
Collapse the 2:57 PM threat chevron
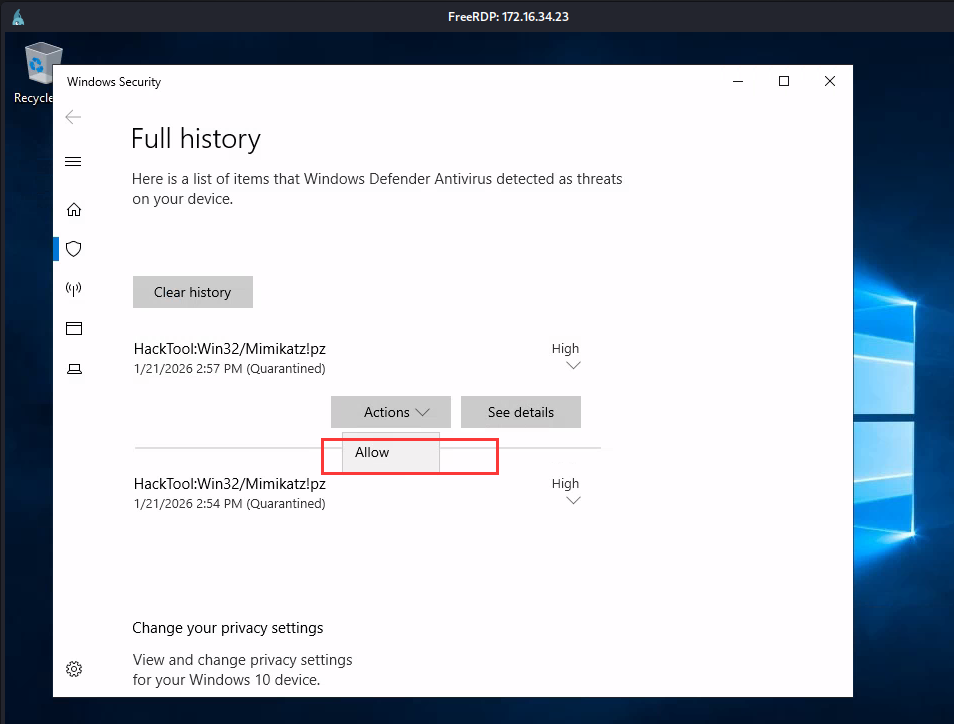tap(573, 365)
